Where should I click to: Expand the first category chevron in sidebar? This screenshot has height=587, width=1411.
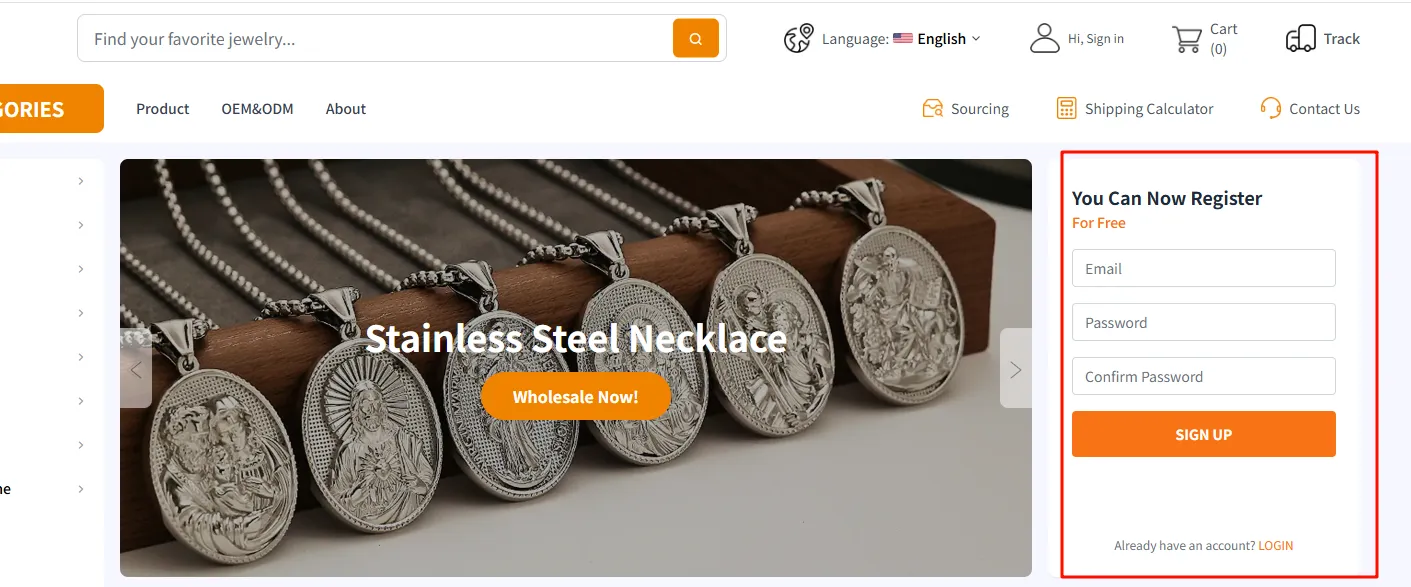[x=81, y=181]
